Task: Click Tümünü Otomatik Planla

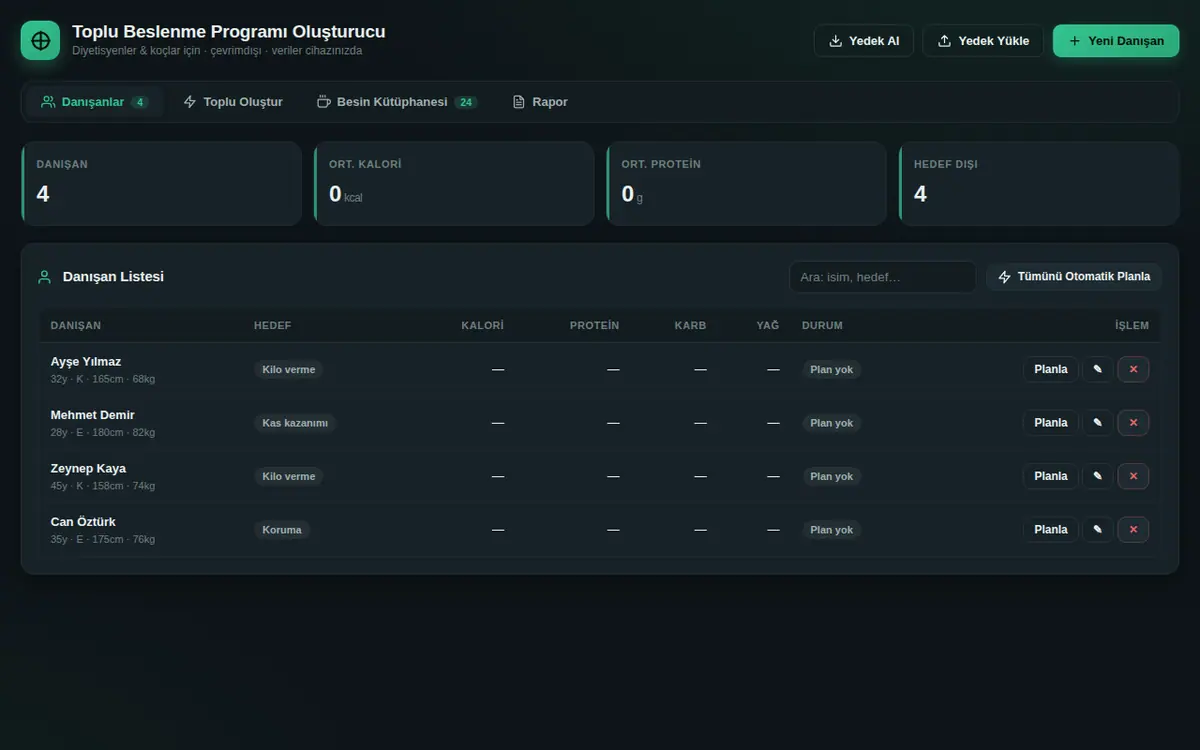Action: tap(1074, 277)
